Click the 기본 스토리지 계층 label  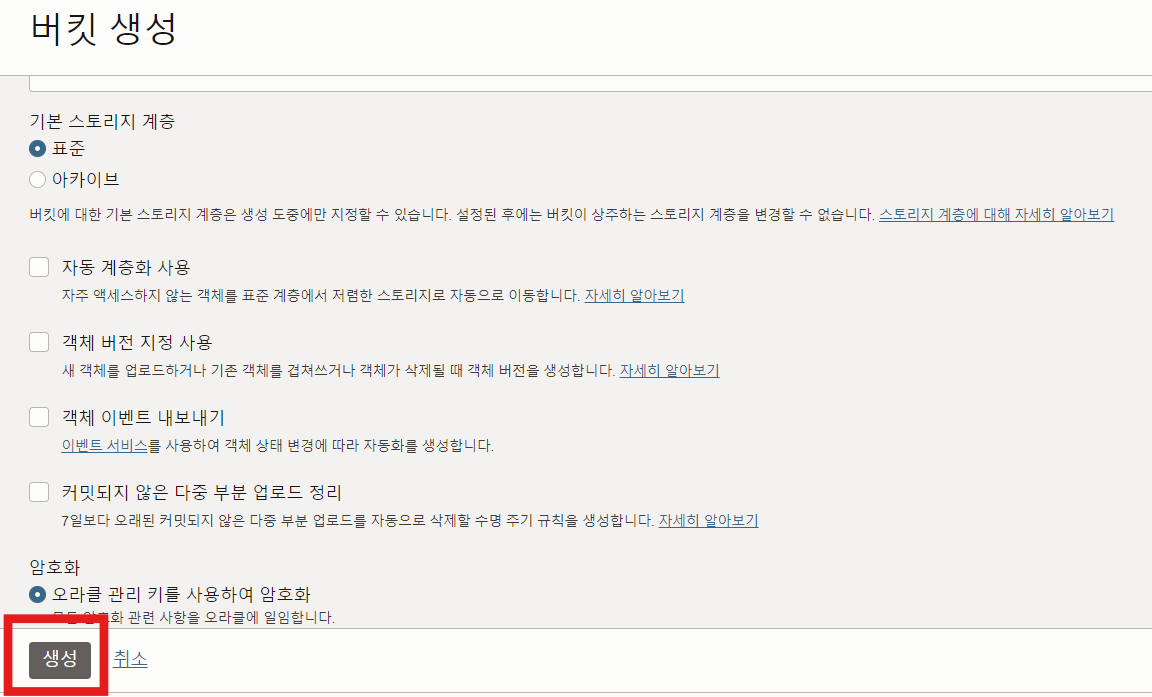(102, 121)
